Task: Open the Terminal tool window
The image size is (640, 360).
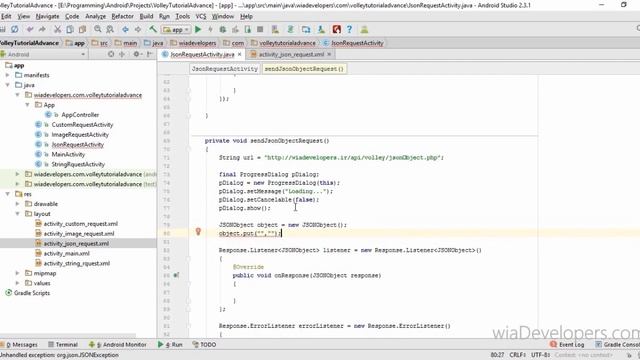Action: [x=63, y=344]
